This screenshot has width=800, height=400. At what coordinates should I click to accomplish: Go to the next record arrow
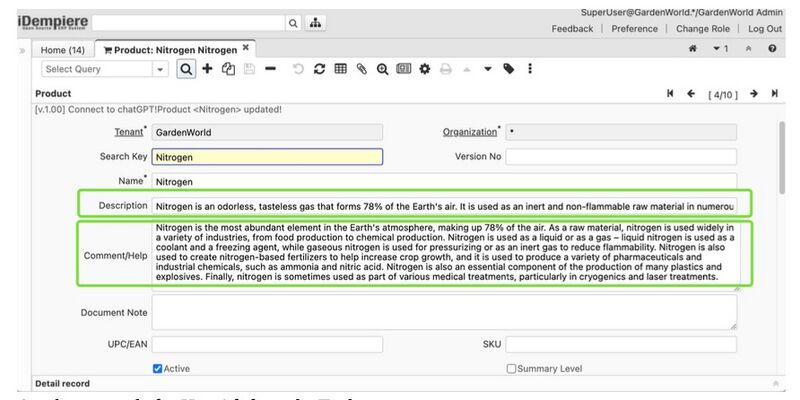755,94
